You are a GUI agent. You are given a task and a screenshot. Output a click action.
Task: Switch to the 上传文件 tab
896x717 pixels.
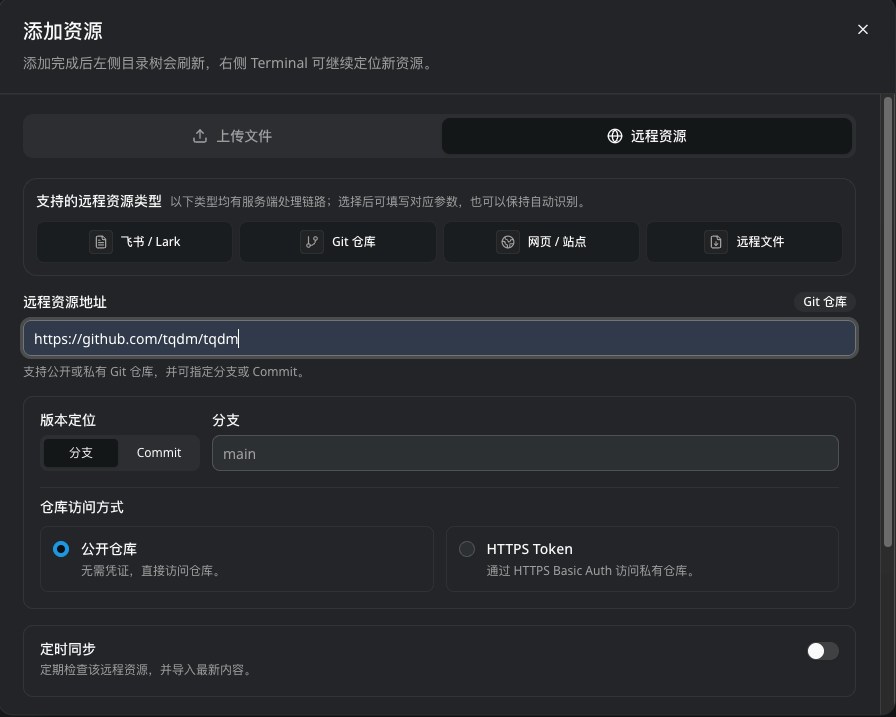click(233, 136)
